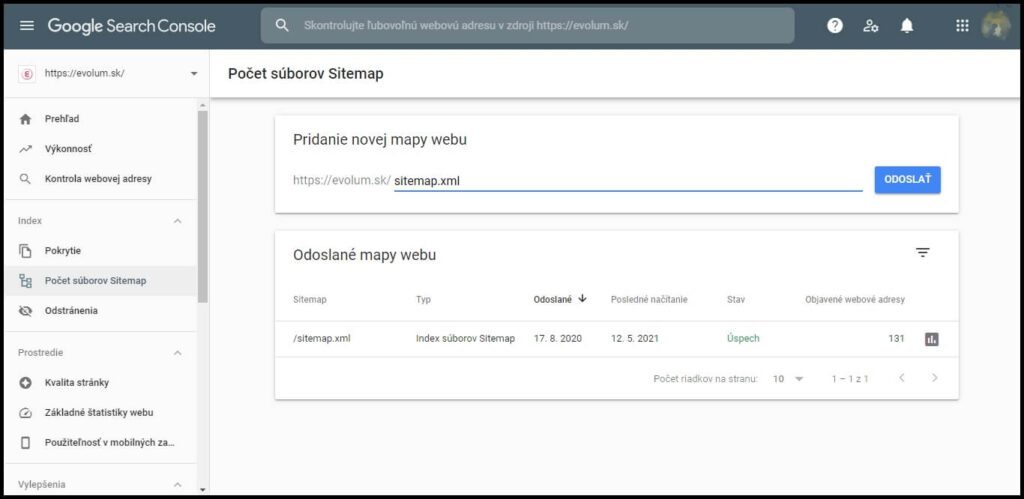Click the Kvalita stránky plus-circle icon
1024x499 pixels.
(25, 383)
